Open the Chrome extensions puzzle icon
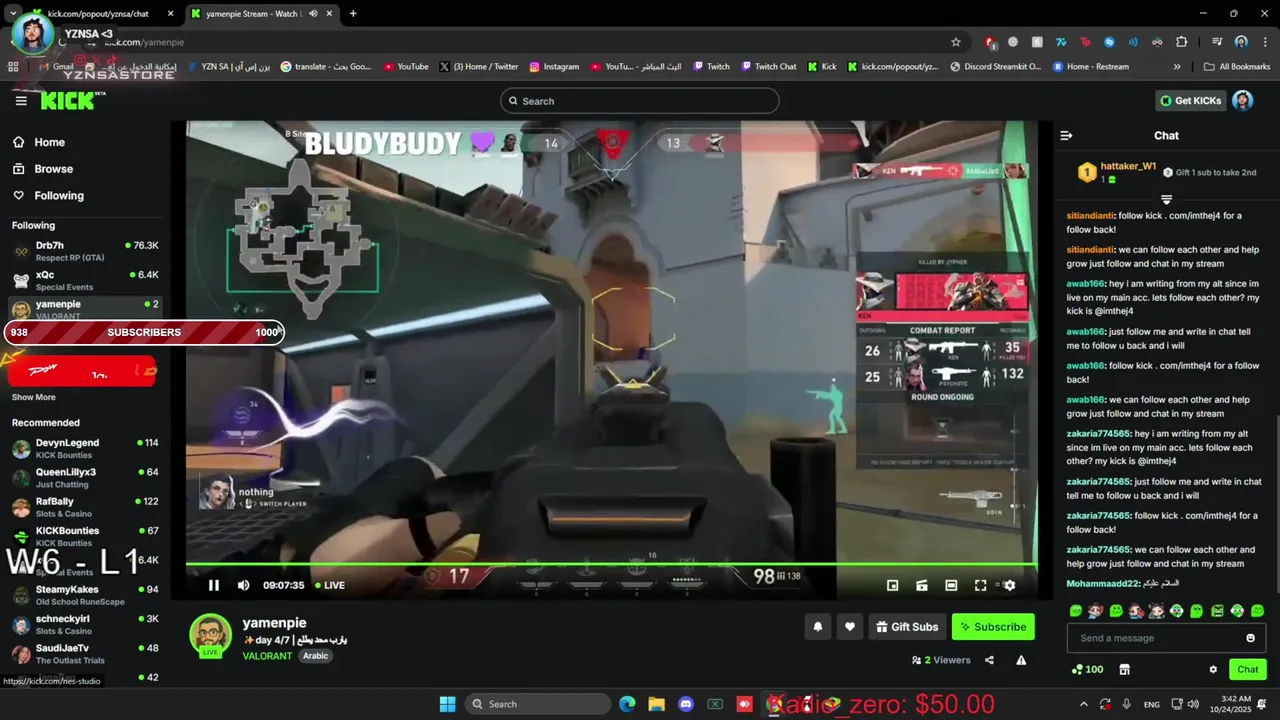 [x=1182, y=42]
